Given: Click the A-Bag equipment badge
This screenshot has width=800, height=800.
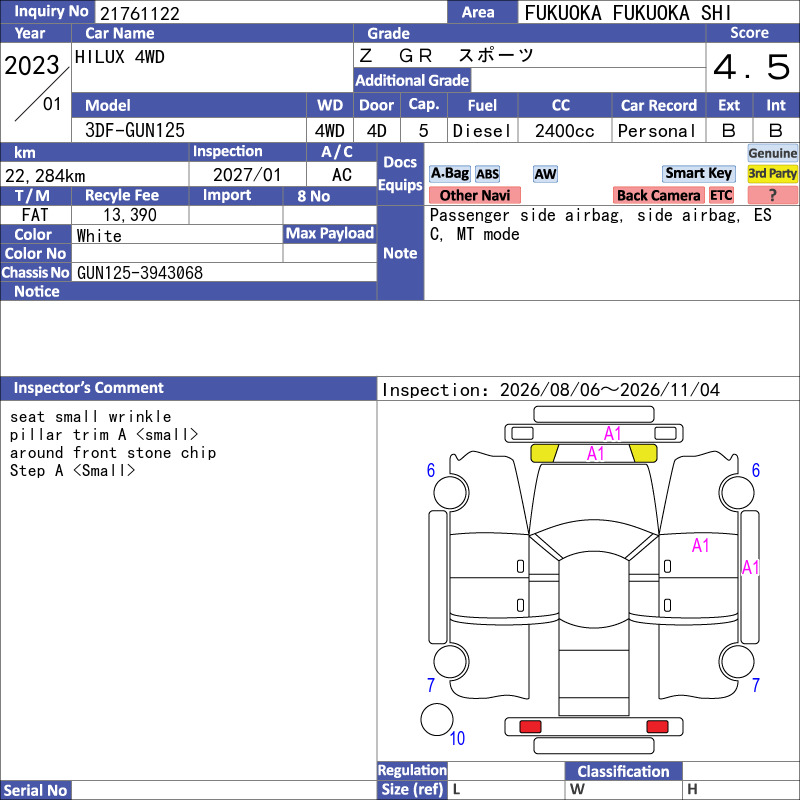Looking at the screenshot, I should [449, 174].
